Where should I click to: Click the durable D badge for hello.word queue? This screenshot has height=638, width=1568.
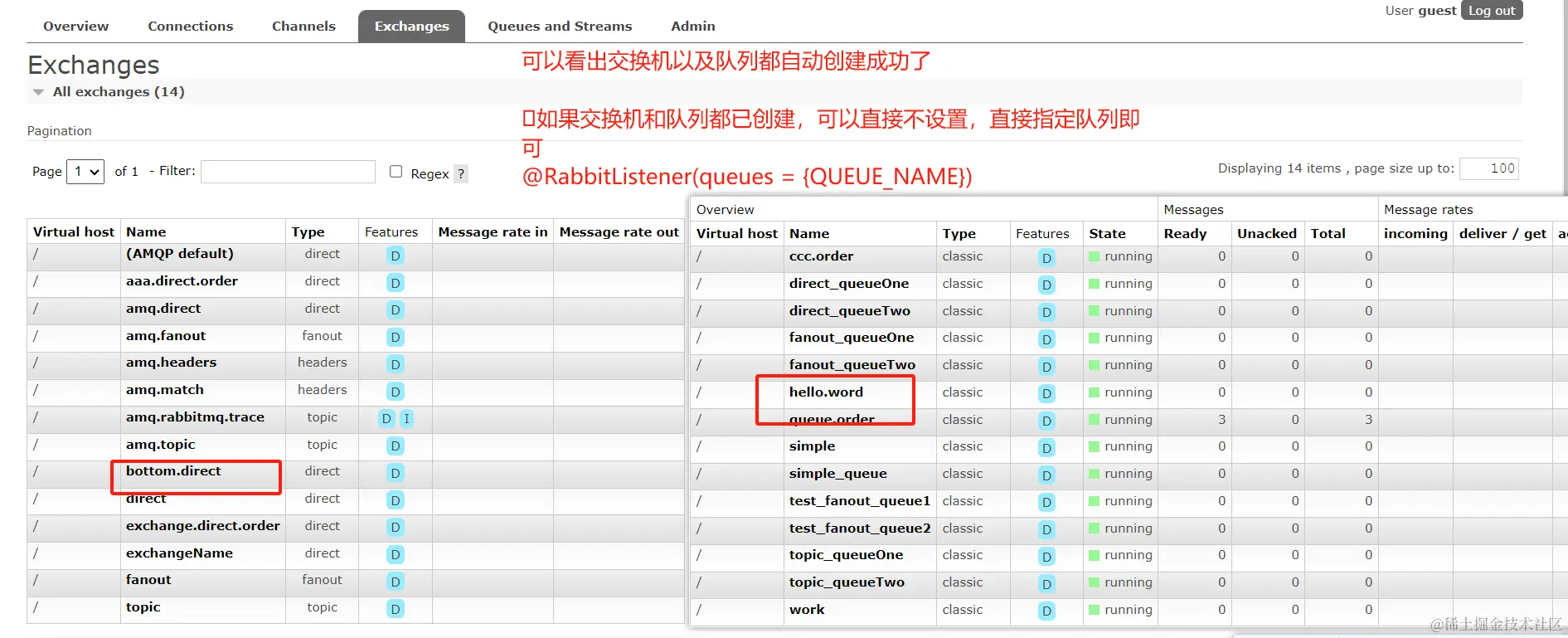(1046, 394)
